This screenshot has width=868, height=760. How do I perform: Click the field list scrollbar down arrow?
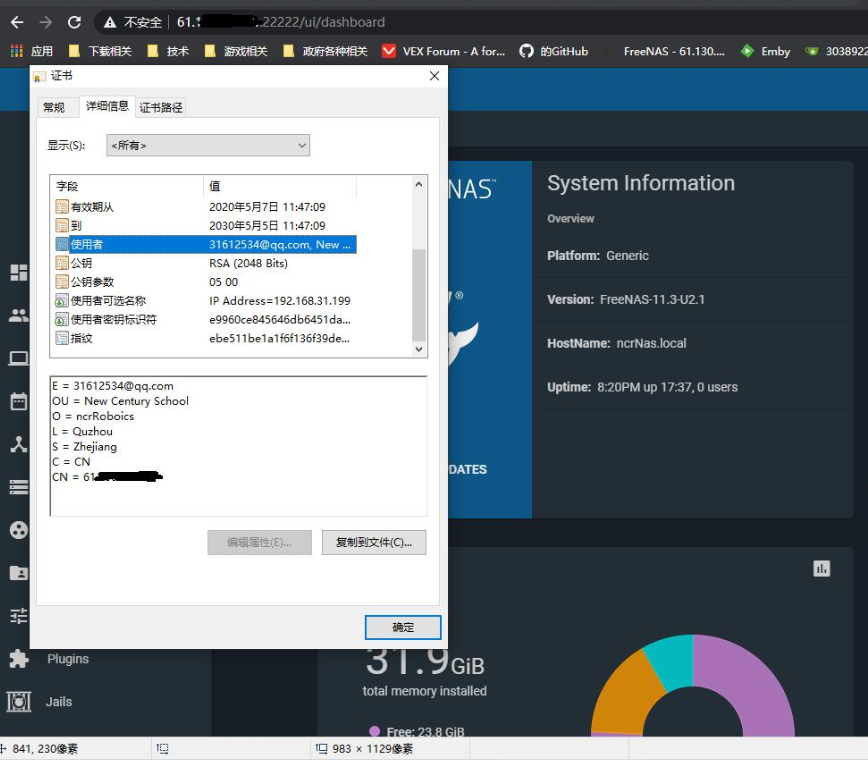(x=419, y=349)
